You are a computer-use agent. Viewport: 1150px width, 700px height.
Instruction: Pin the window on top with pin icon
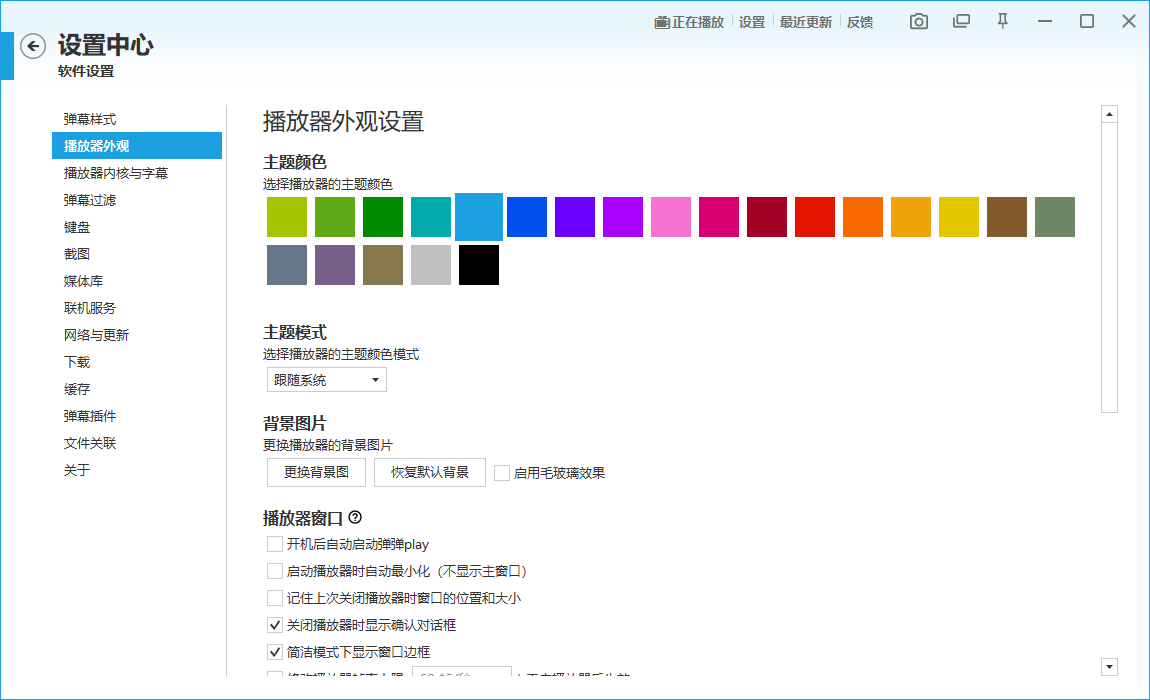[x=1003, y=21]
